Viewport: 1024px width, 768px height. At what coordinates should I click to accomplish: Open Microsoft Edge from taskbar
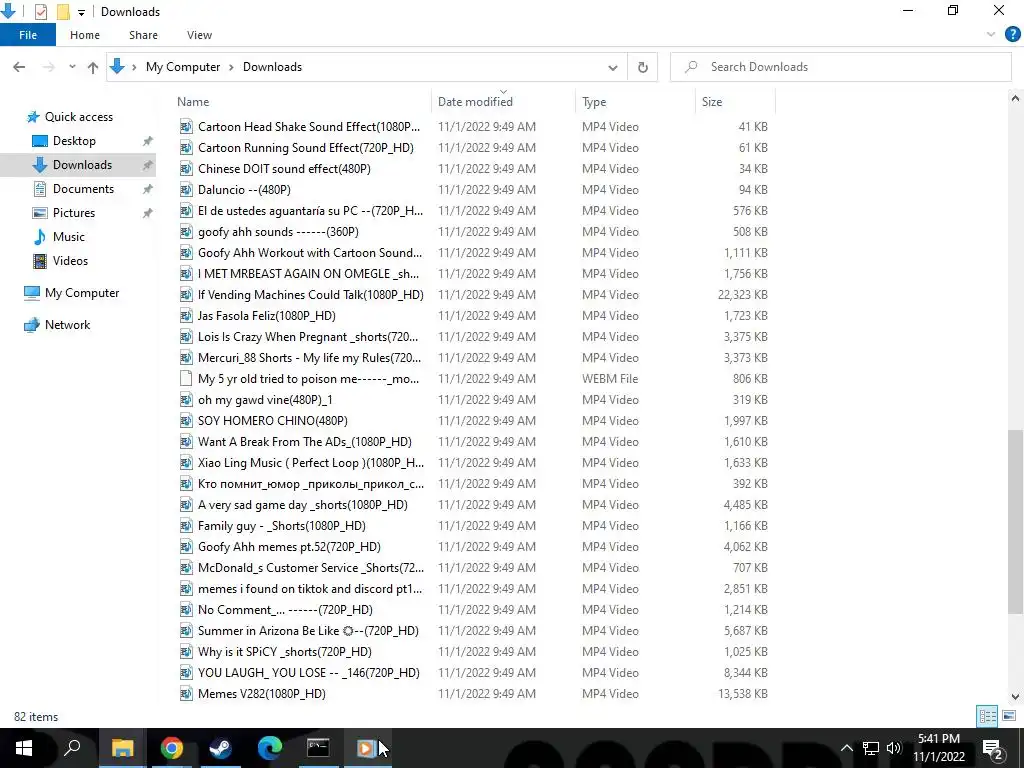tap(269, 748)
